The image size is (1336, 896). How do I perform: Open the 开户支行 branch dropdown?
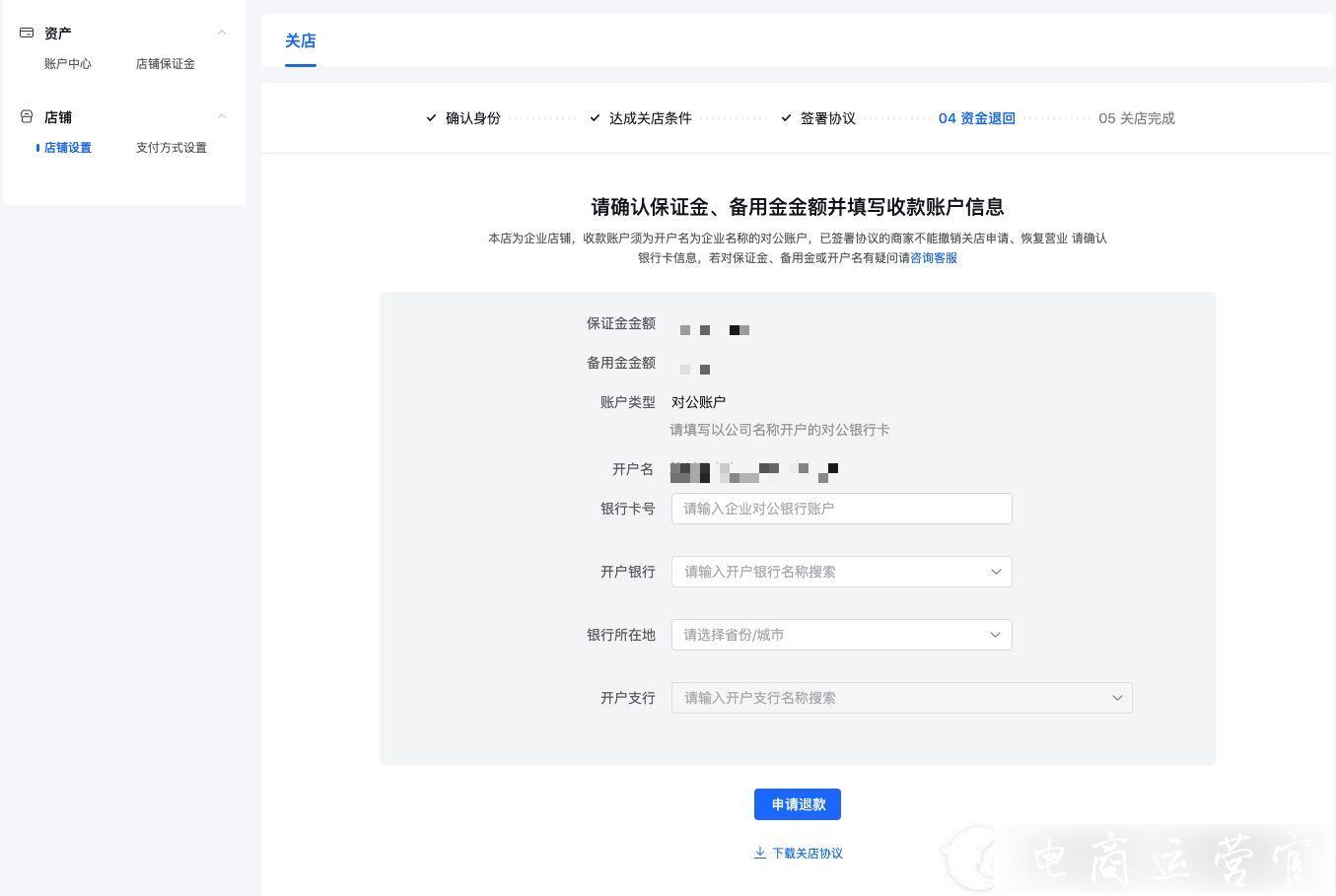click(901, 698)
